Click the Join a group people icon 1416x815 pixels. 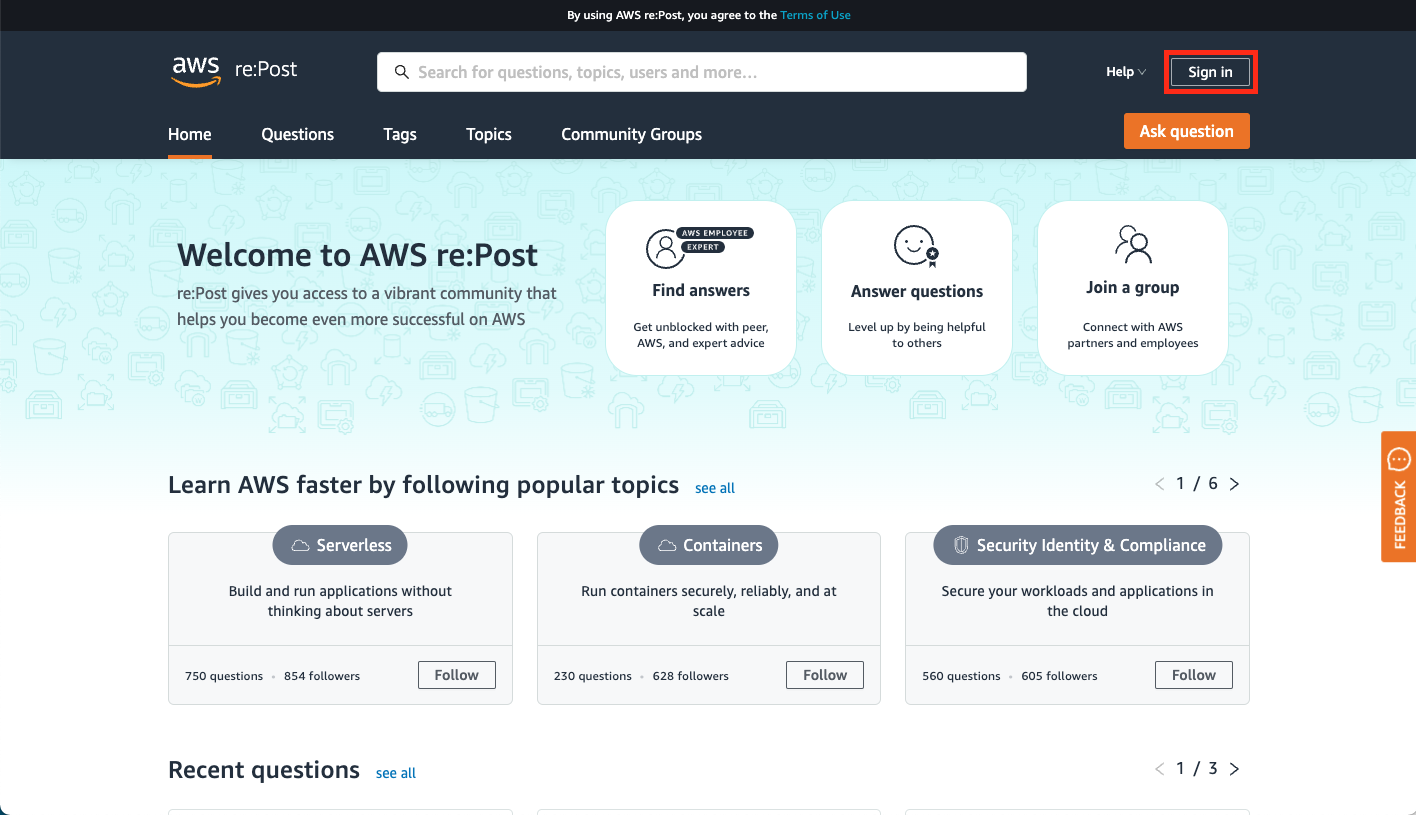(x=1133, y=244)
